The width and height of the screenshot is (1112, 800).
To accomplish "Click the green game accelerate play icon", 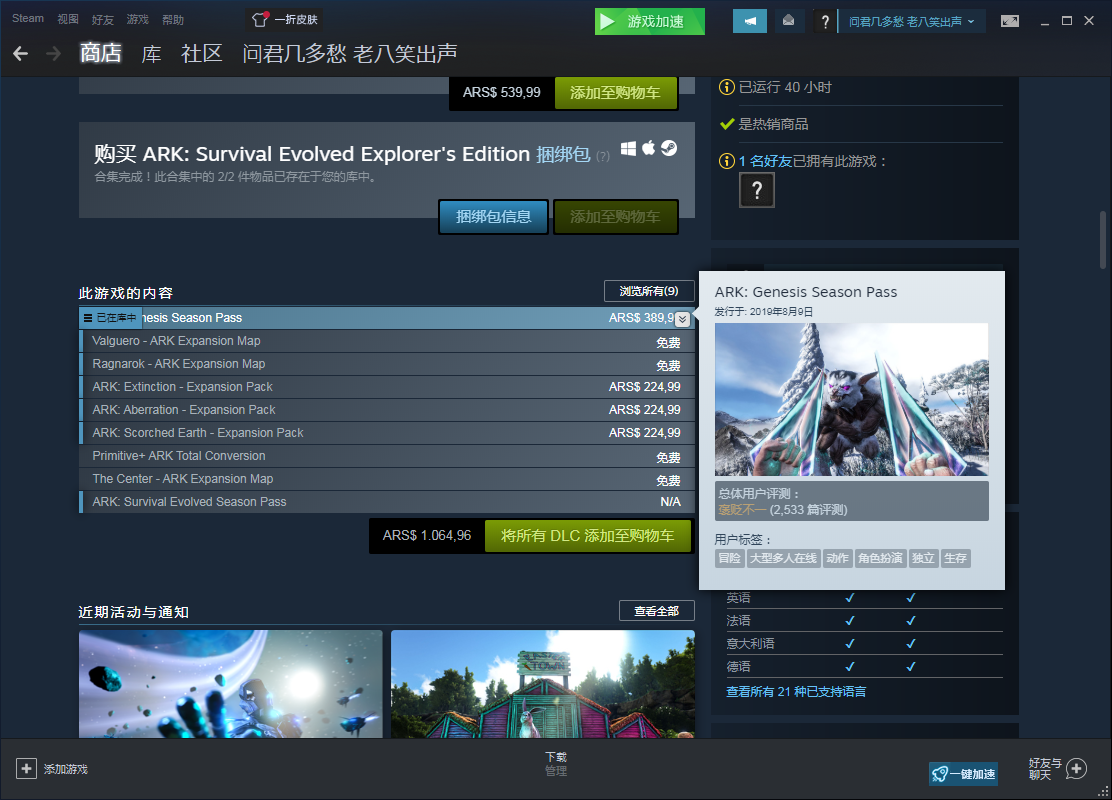I will click(x=607, y=21).
